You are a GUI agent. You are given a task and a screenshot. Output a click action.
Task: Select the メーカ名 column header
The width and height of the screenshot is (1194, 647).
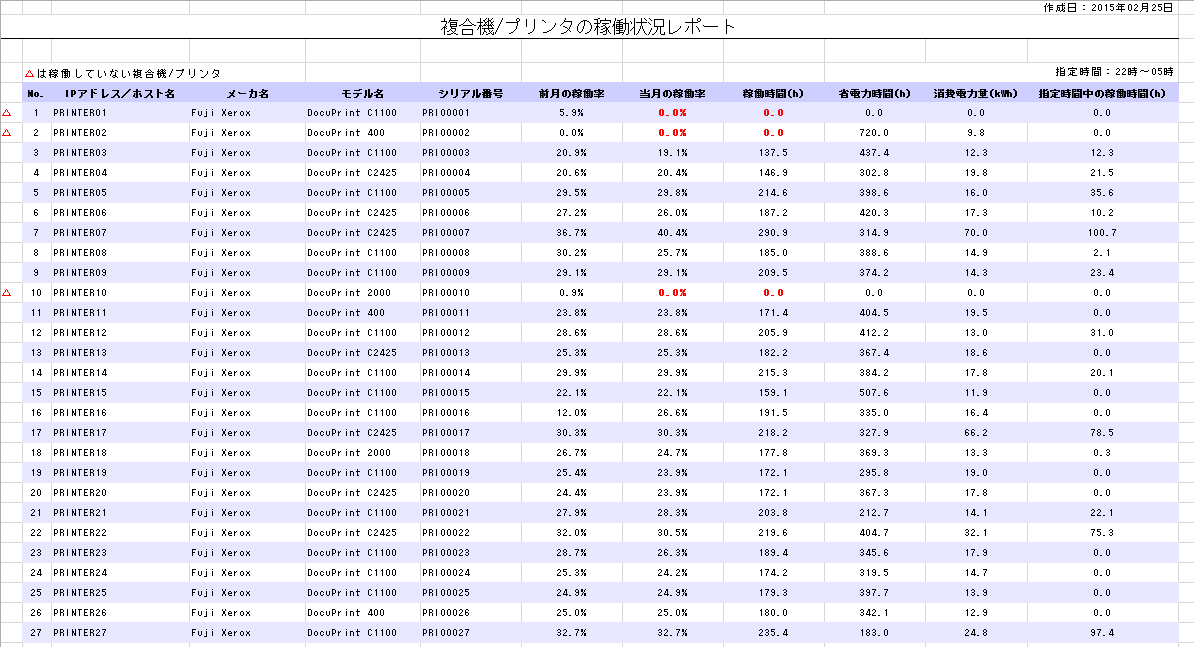click(x=247, y=94)
